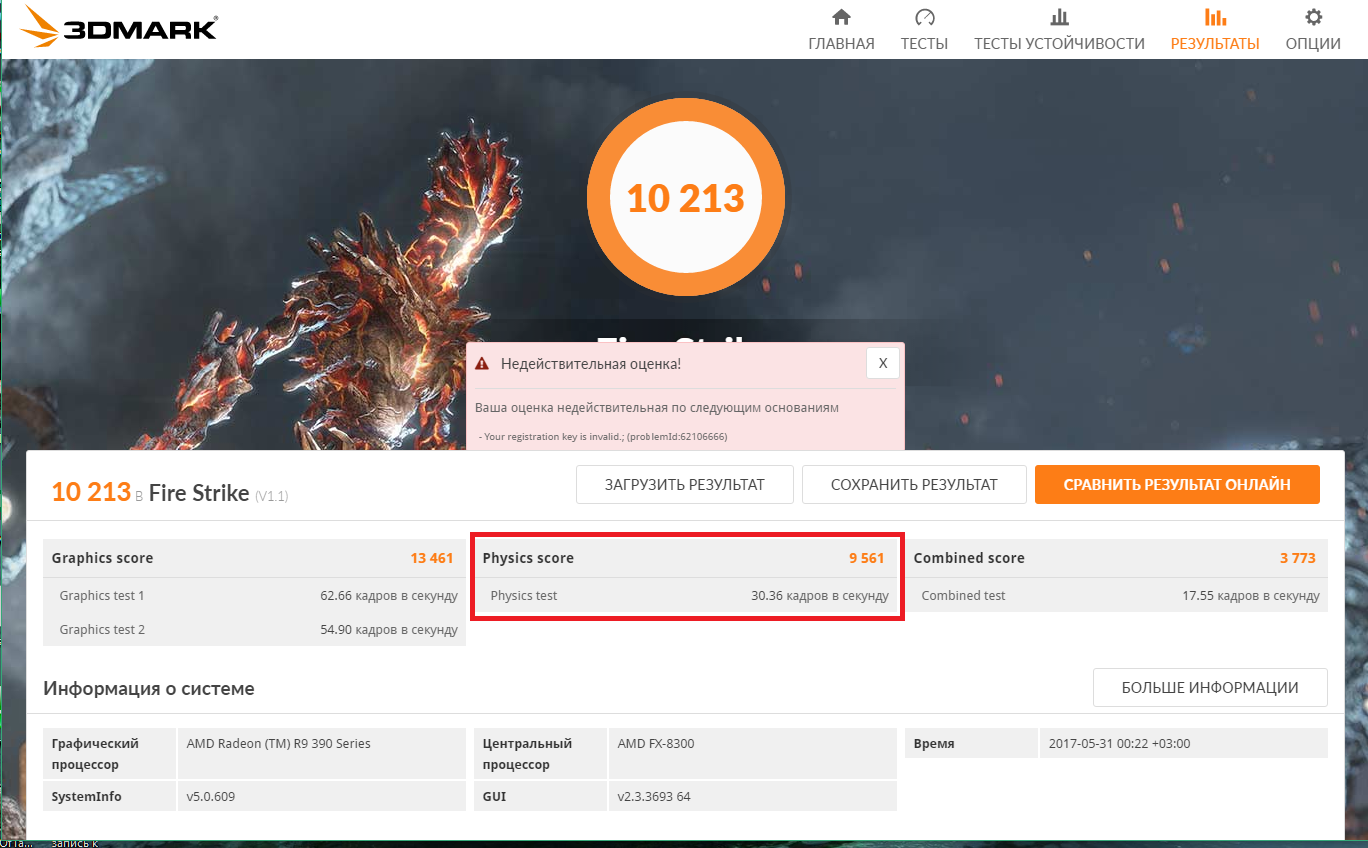The width and height of the screenshot is (1368, 848).
Task: Open the ГЛАВНАЯ home tab
Action: [x=841, y=30]
